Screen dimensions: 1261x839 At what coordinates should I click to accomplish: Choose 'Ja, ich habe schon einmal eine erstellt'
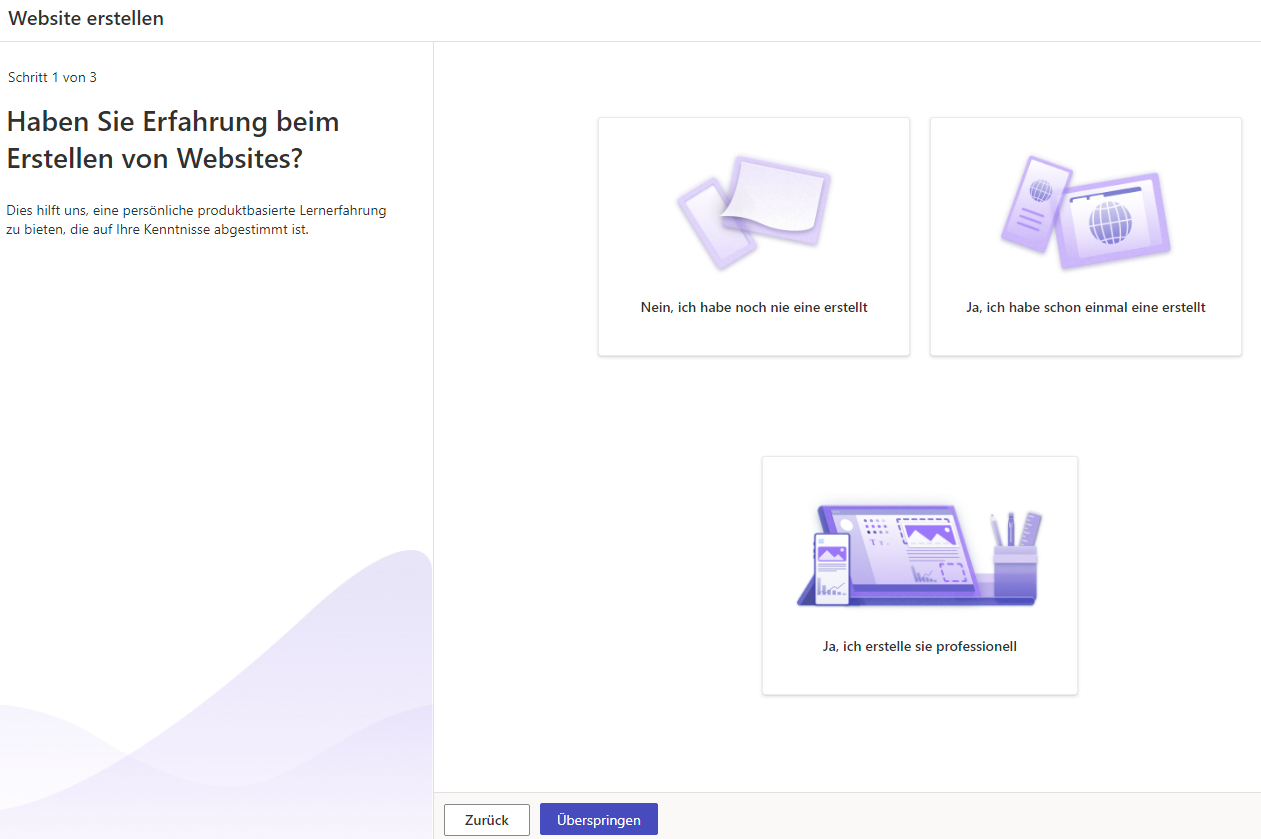coord(1085,308)
